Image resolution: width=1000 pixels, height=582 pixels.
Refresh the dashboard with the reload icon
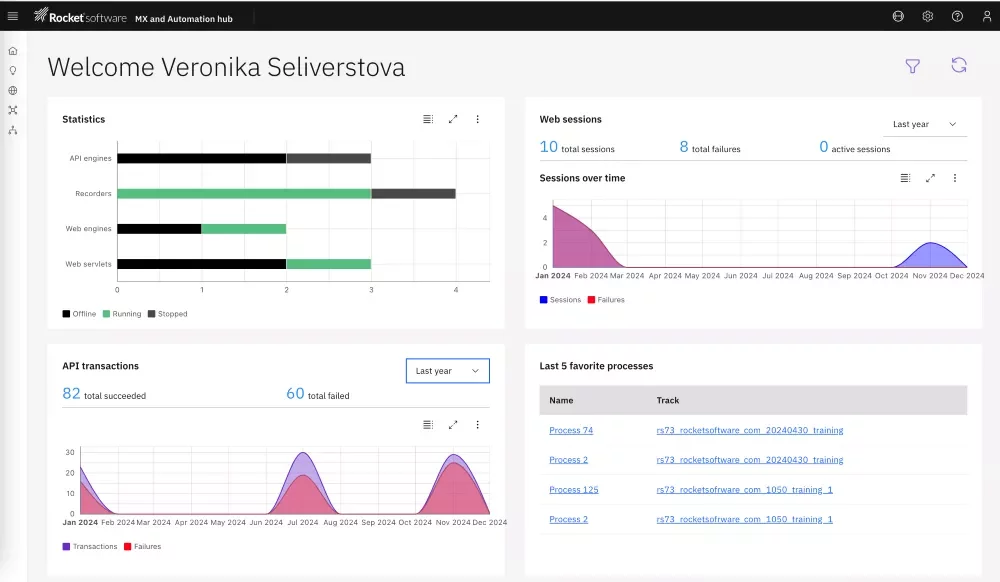(958, 66)
